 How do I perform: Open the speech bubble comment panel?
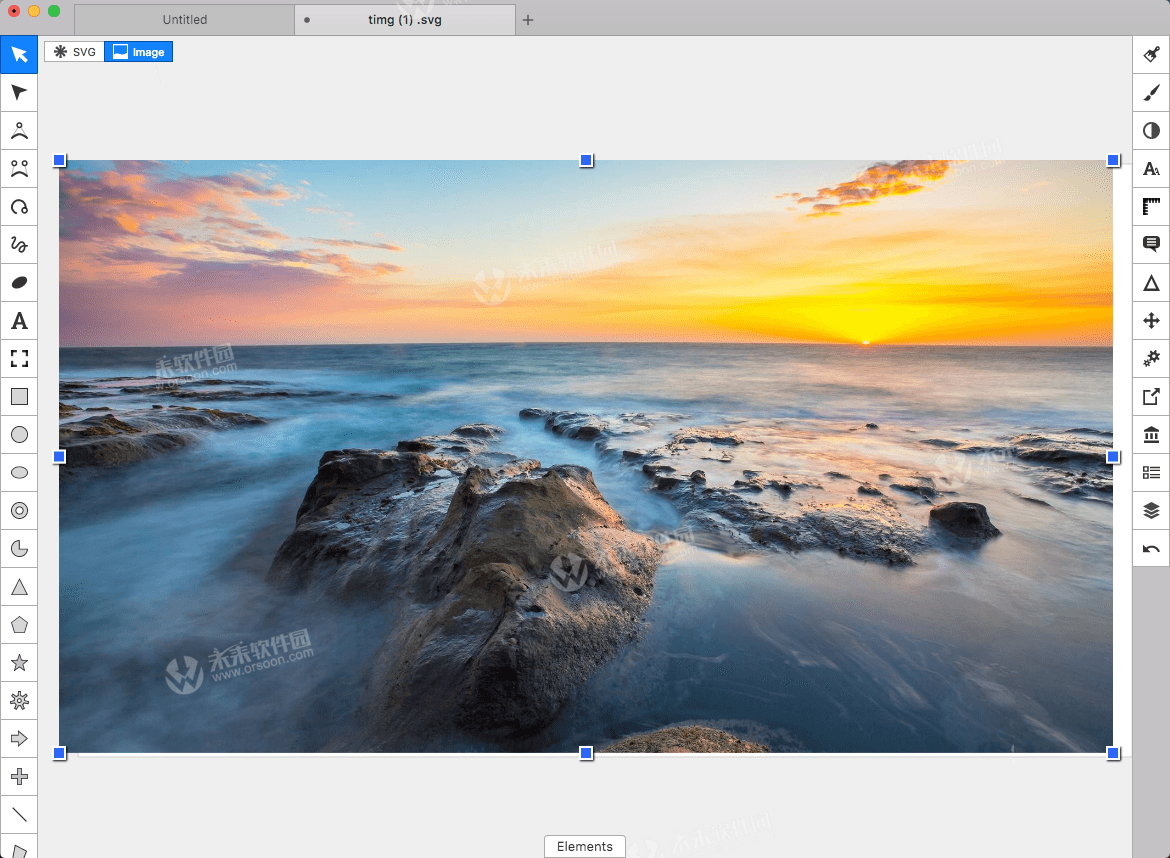pos(1151,245)
